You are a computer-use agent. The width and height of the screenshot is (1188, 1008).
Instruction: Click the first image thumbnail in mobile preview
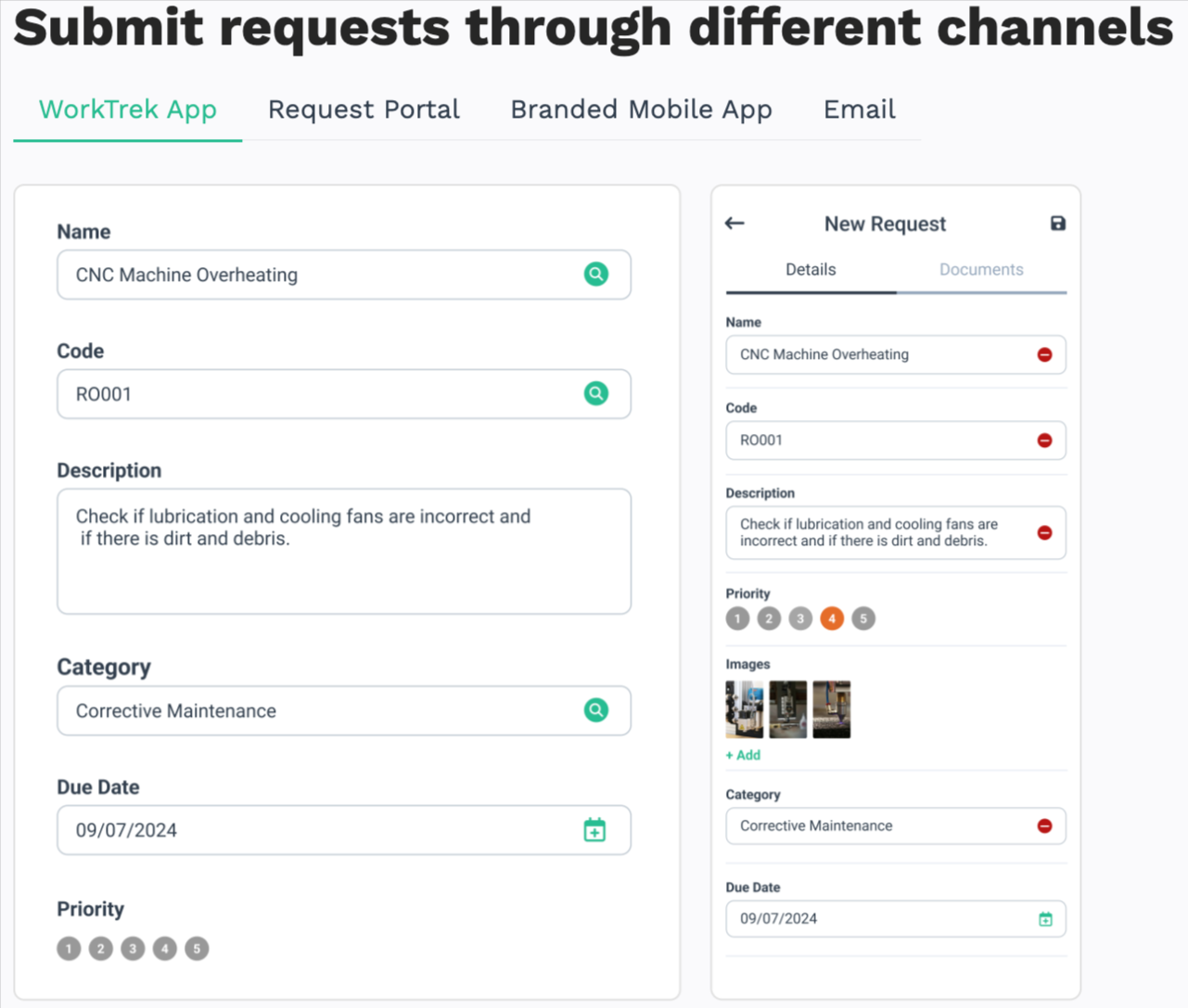point(744,709)
